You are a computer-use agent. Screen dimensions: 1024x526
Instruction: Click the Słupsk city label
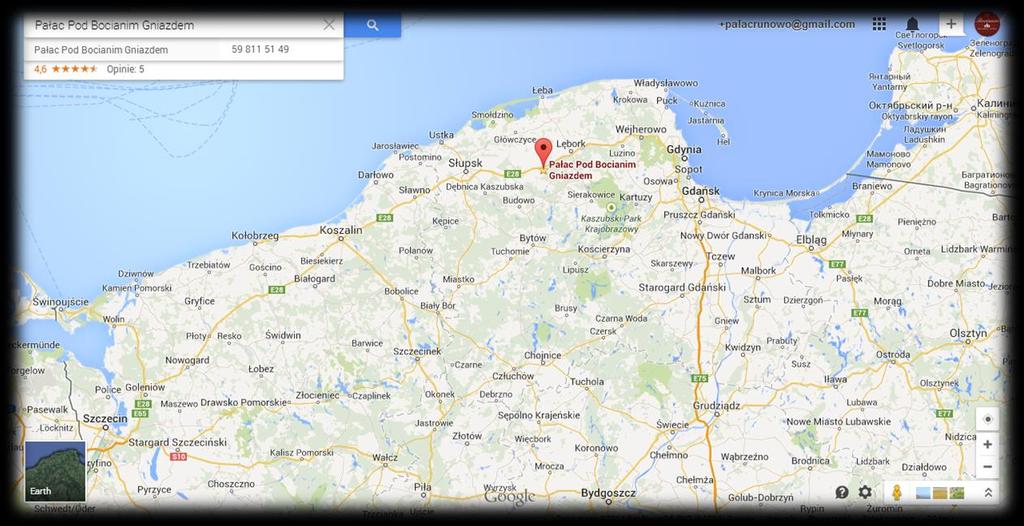click(465, 163)
